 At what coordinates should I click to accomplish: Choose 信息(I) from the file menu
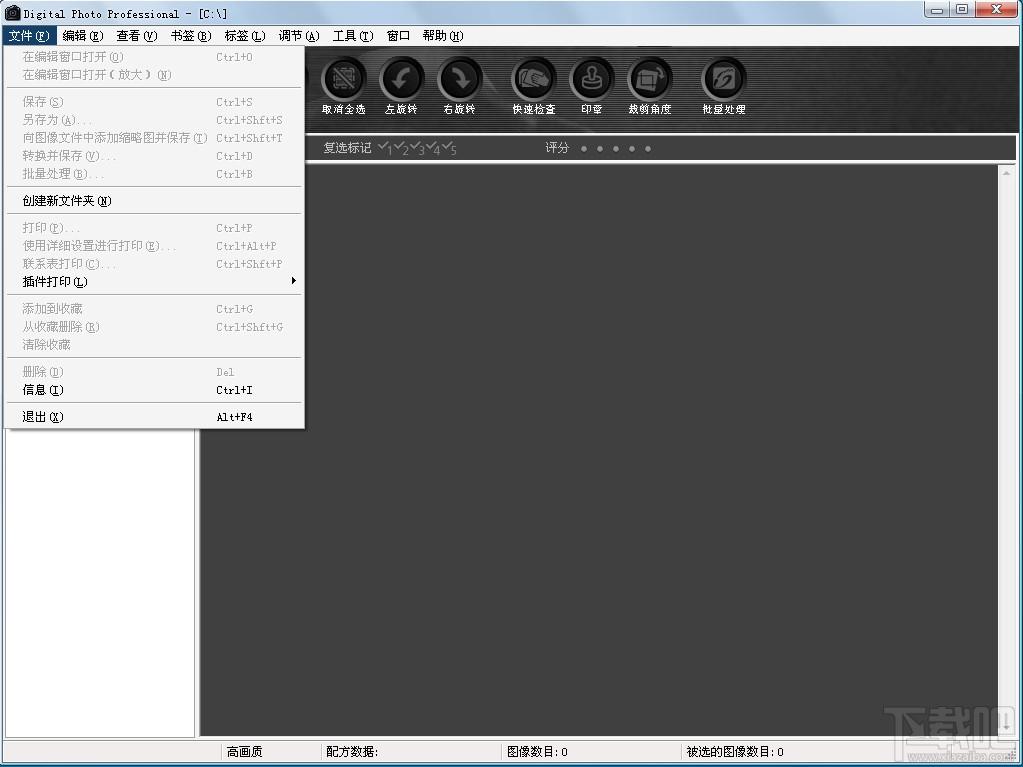pos(154,390)
